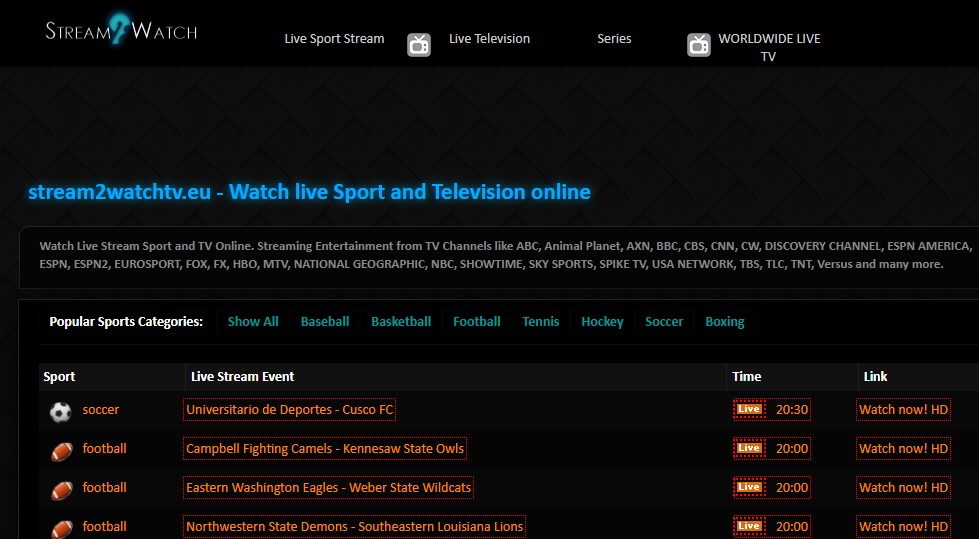Click the 20:30 time in Universitario row
Screen dimensions: 979x539
pos(792,410)
